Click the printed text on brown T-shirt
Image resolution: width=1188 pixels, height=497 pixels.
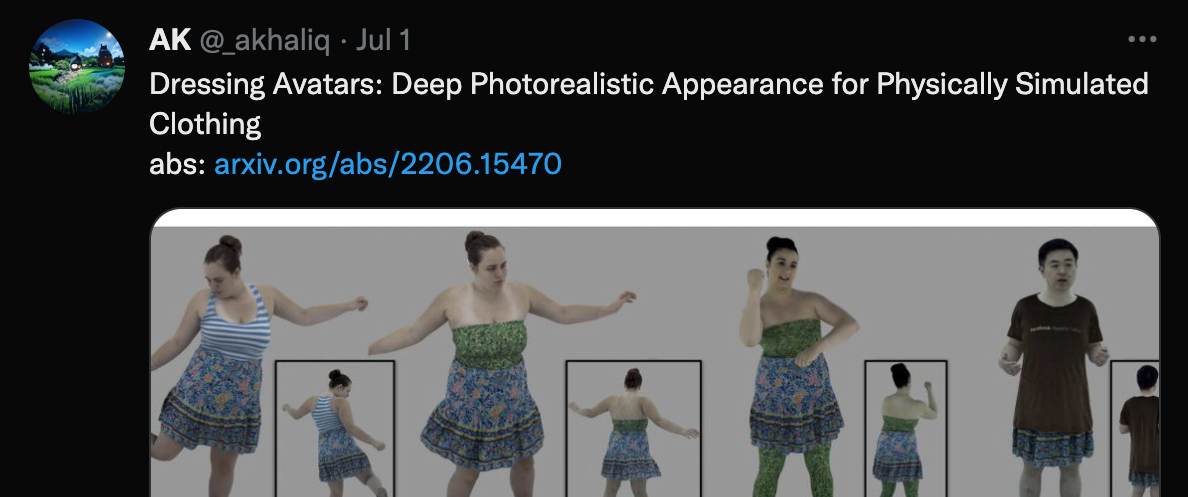[x=1053, y=328]
